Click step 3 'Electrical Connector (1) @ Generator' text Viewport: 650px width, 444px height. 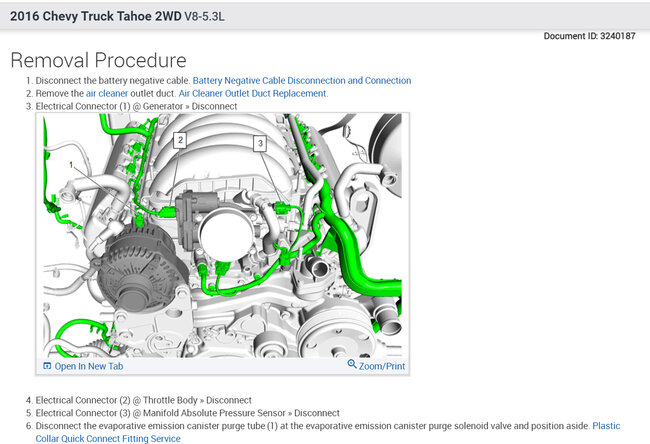pos(109,106)
